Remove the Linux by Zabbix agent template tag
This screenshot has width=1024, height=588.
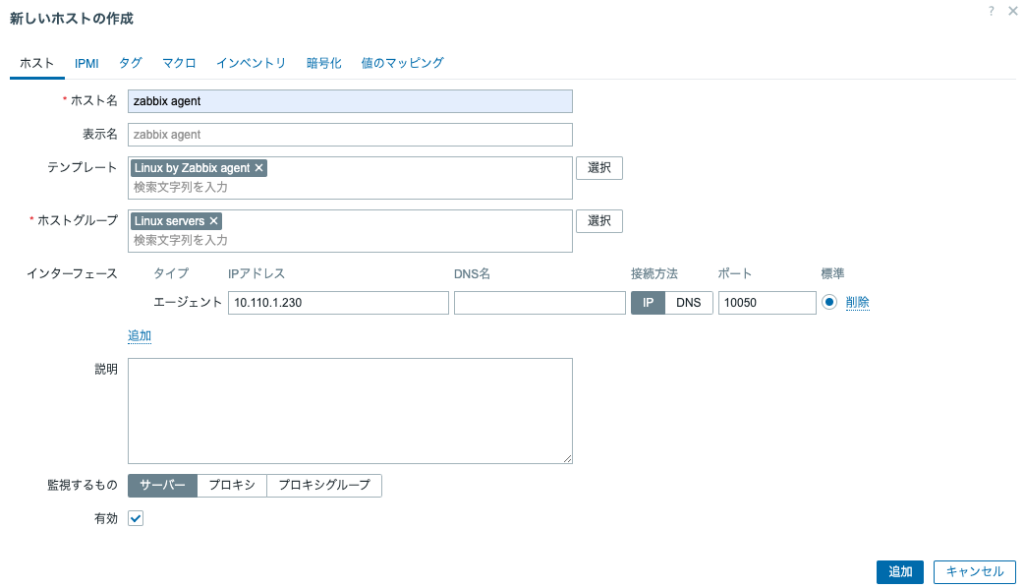259,168
